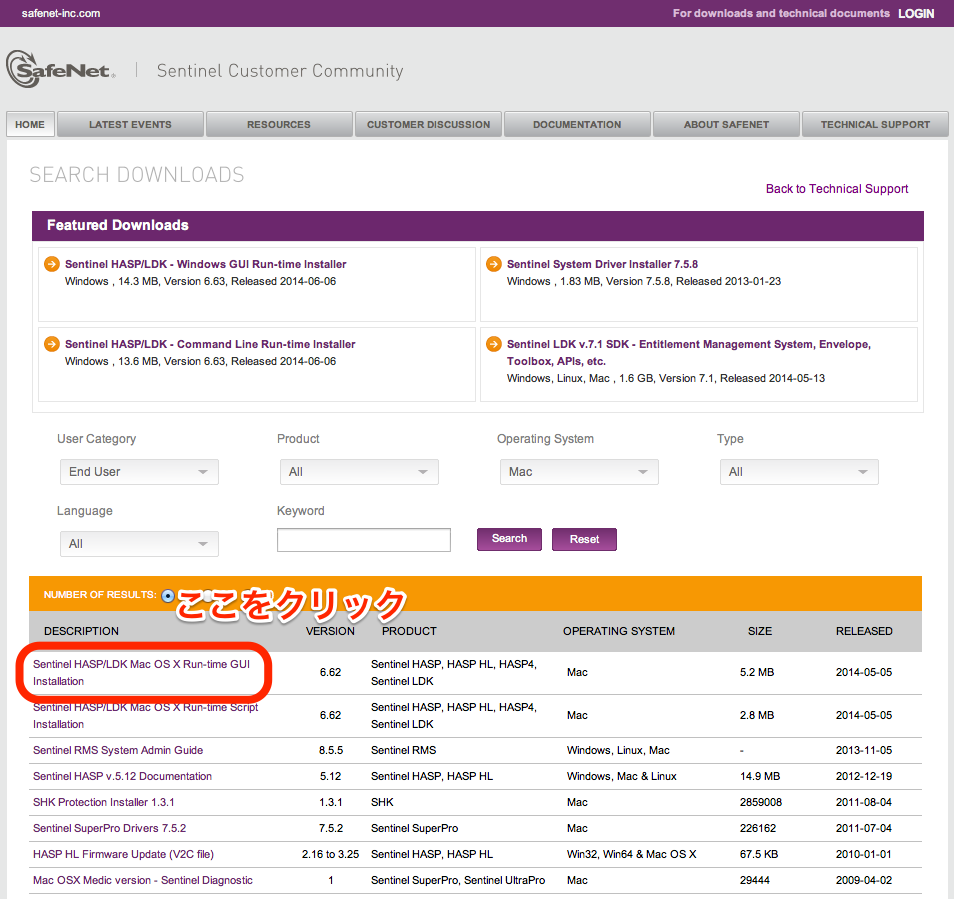The image size is (954, 899).
Task: Click orange arrow icon beside Command Line Run-time Installer
Action: coord(52,344)
